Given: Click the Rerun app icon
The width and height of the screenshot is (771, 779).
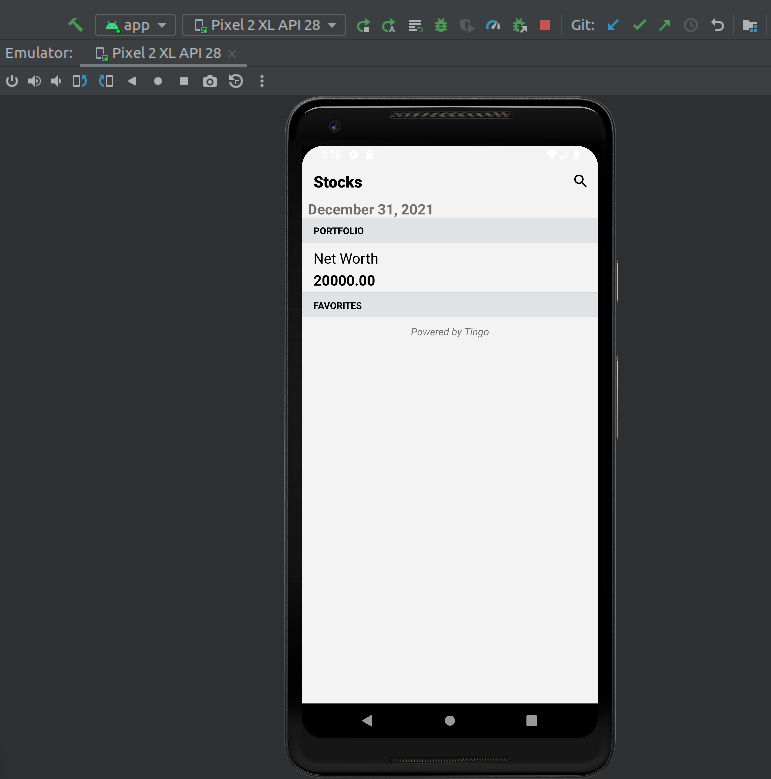Looking at the screenshot, I should [x=363, y=25].
